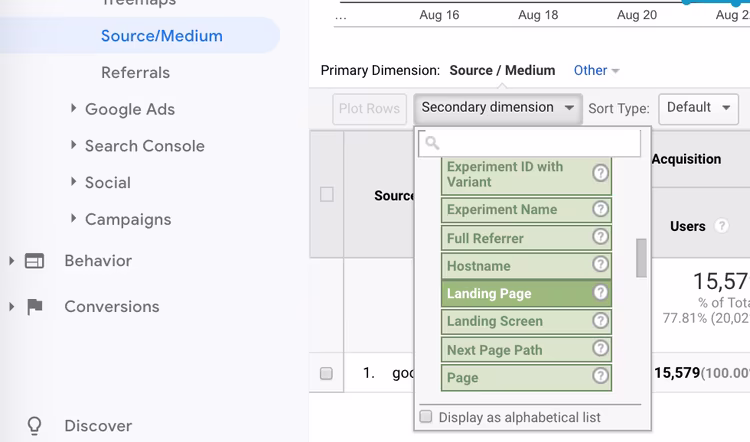Focus the secondary dimension search field
This screenshot has height=442, width=750.
[x=529, y=143]
